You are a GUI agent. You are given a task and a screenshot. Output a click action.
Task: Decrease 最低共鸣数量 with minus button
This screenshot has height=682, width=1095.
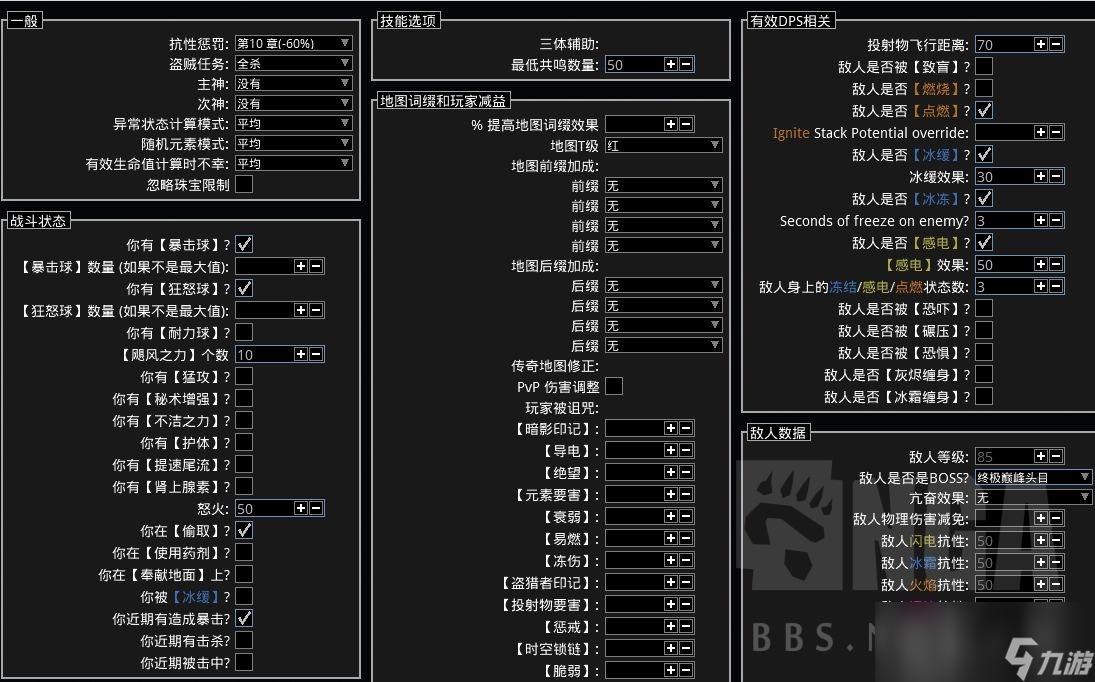[686, 64]
